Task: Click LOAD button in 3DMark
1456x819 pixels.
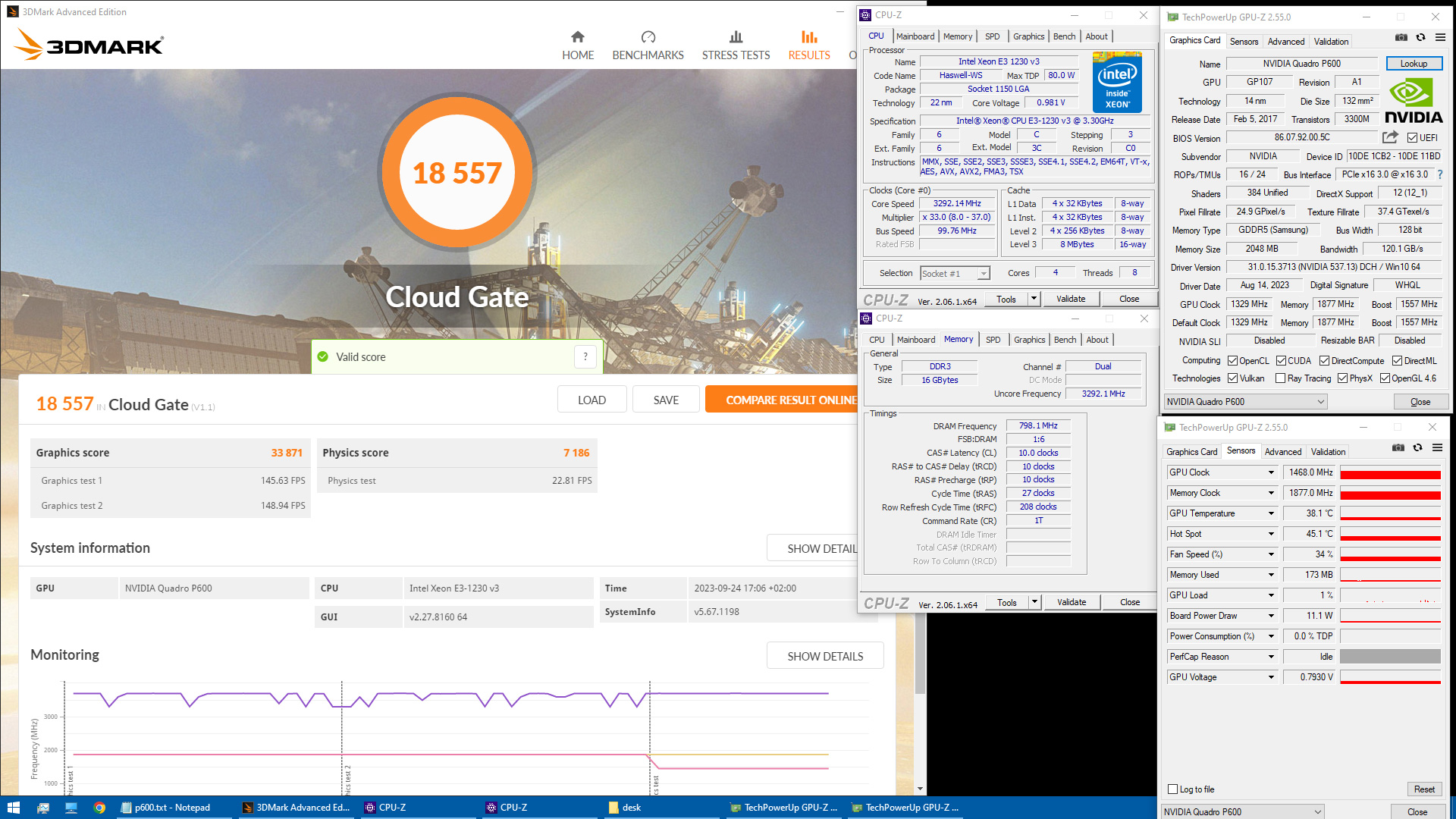Action: click(x=591, y=400)
